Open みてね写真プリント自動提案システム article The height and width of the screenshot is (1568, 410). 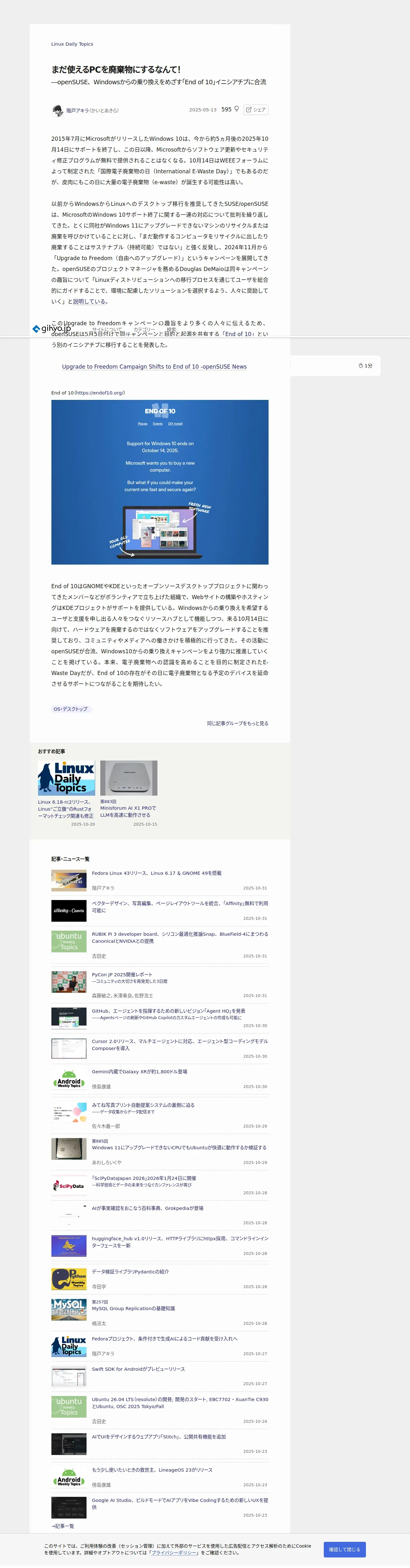pos(143,1105)
